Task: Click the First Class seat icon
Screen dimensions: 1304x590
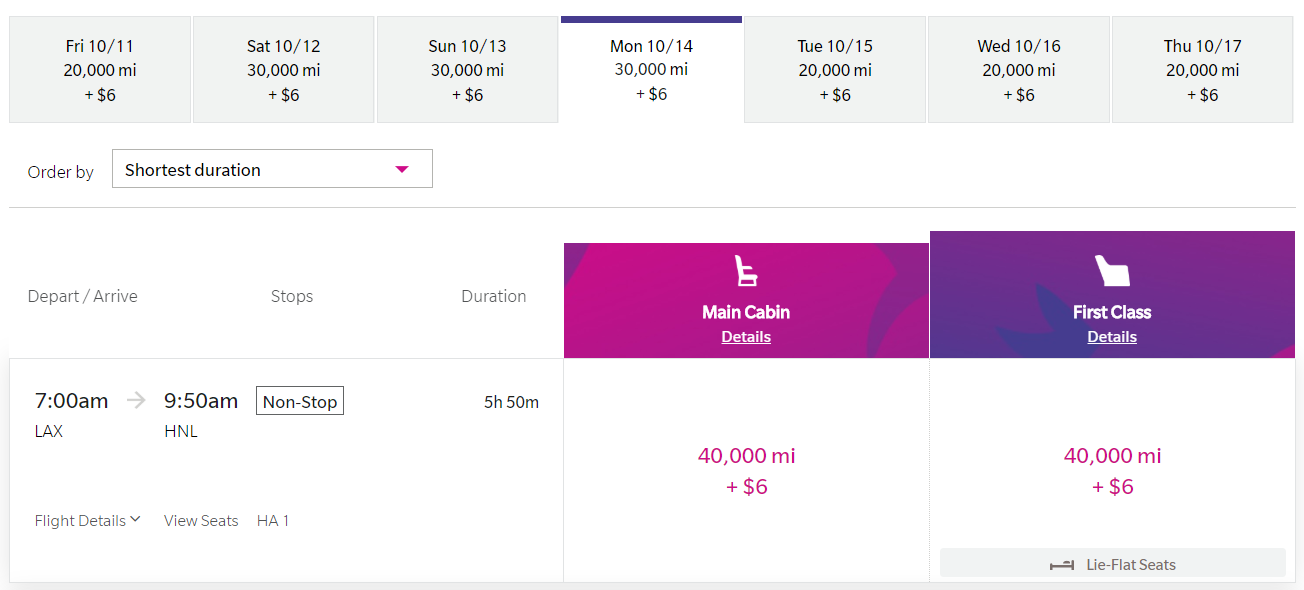Action: (x=1112, y=272)
